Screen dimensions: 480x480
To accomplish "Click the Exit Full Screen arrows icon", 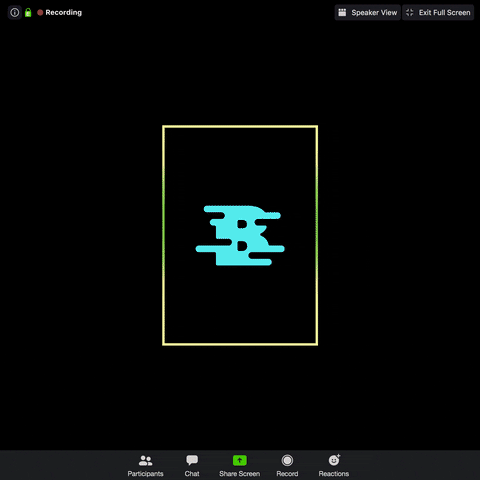I will click(x=410, y=13).
